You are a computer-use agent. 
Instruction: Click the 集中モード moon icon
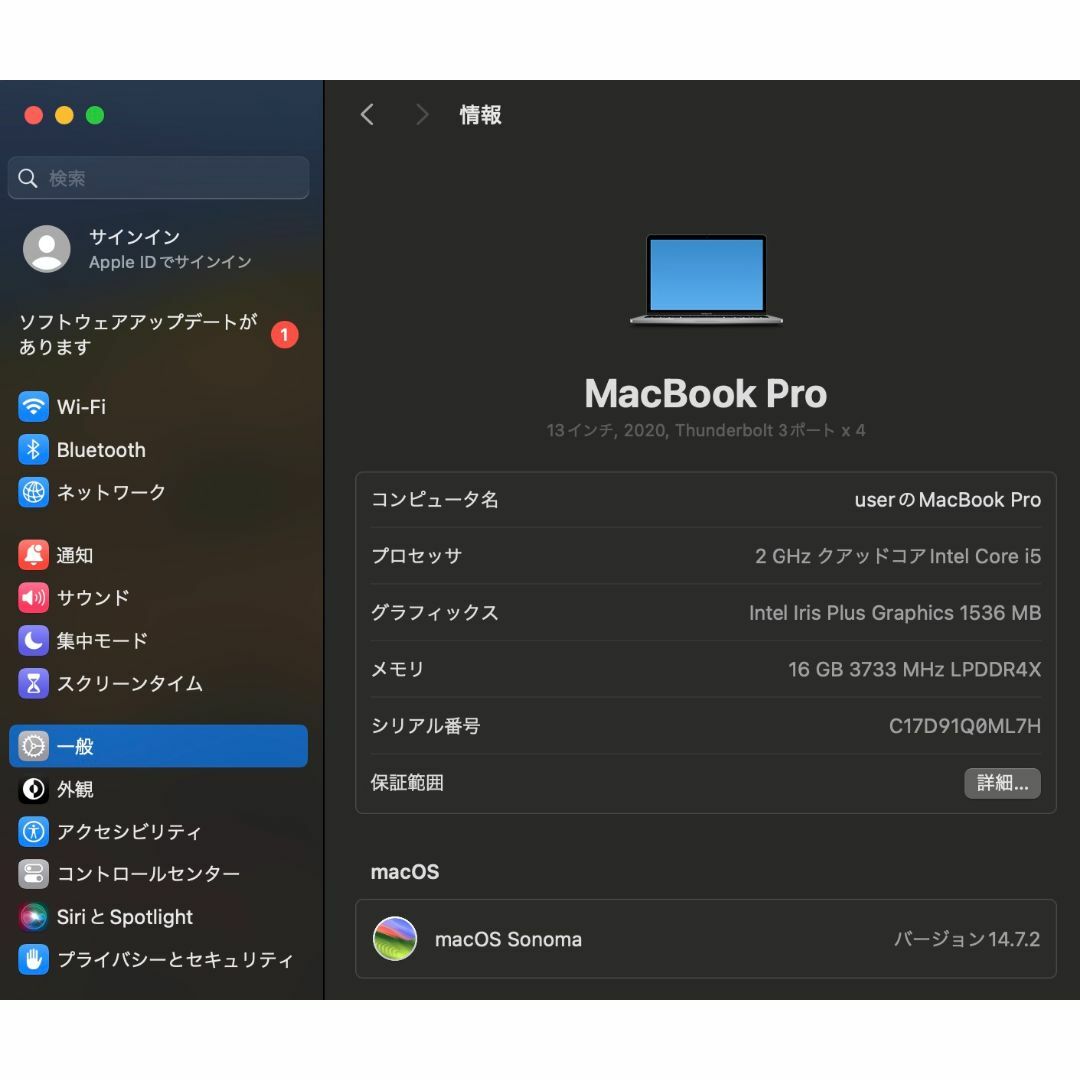pyautogui.click(x=33, y=641)
